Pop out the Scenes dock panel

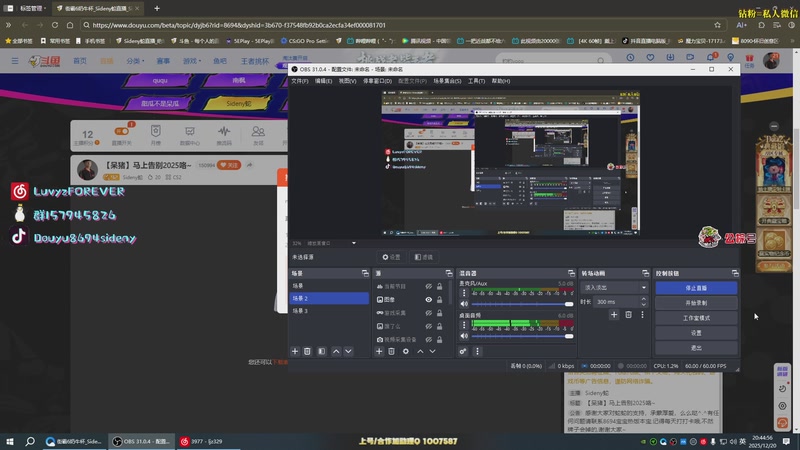click(365, 273)
